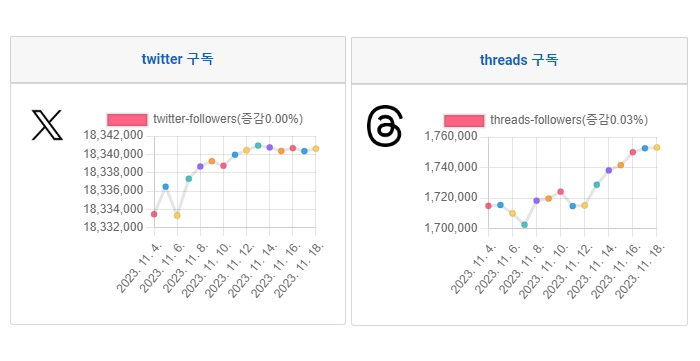The height and width of the screenshot is (361, 700).
Task: Select lowest teal point in Threads chart
Action: click(525, 224)
